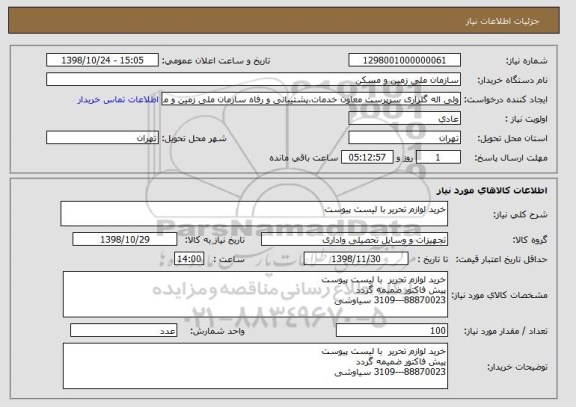Select the priority field عادی
Screen dimensions: 576x407
(x=404, y=119)
